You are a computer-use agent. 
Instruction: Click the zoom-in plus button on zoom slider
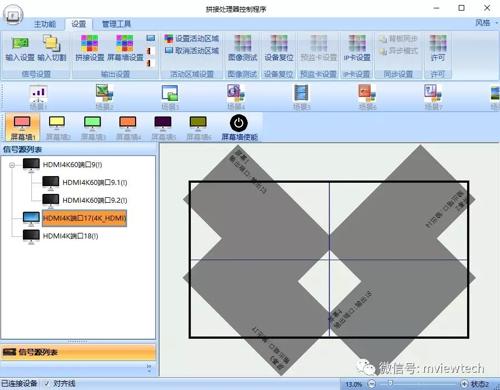tap(463, 384)
